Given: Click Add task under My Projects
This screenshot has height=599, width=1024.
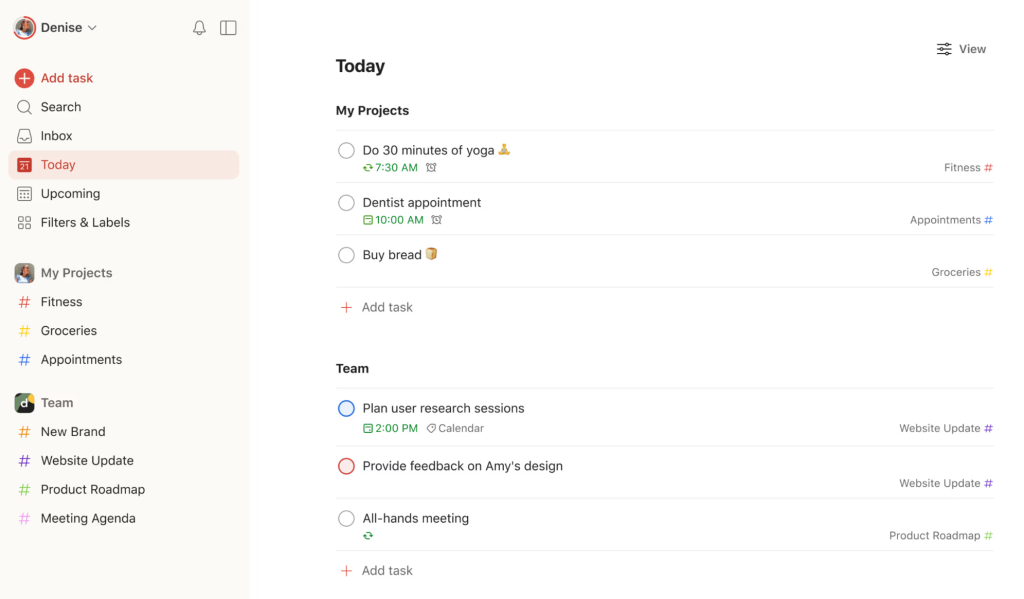Looking at the screenshot, I should tap(386, 306).
